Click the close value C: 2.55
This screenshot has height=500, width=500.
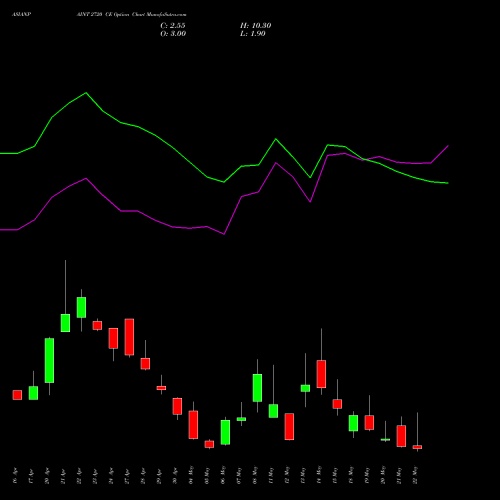click(x=173, y=26)
